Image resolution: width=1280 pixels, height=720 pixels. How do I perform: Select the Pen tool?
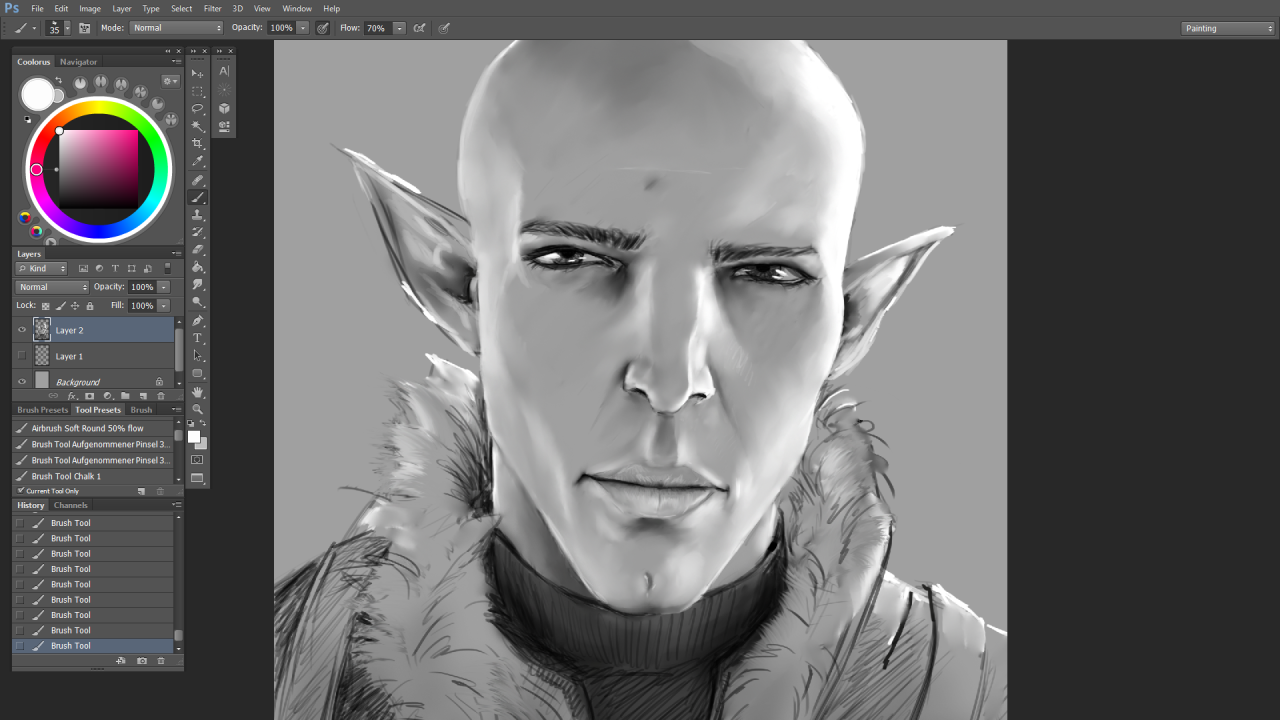(x=197, y=321)
